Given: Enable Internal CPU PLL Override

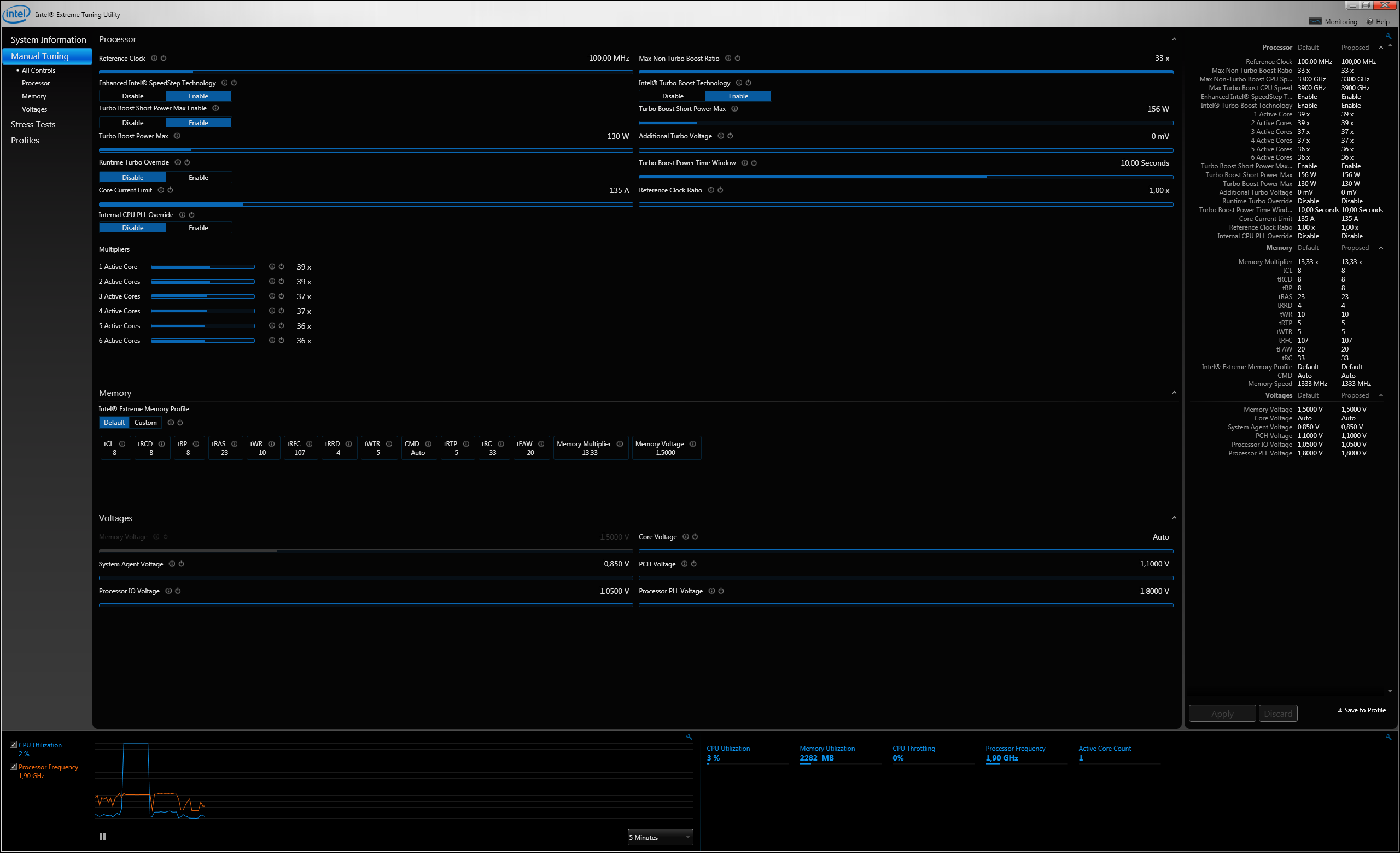Looking at the screenshot, I should coord(199,227).
